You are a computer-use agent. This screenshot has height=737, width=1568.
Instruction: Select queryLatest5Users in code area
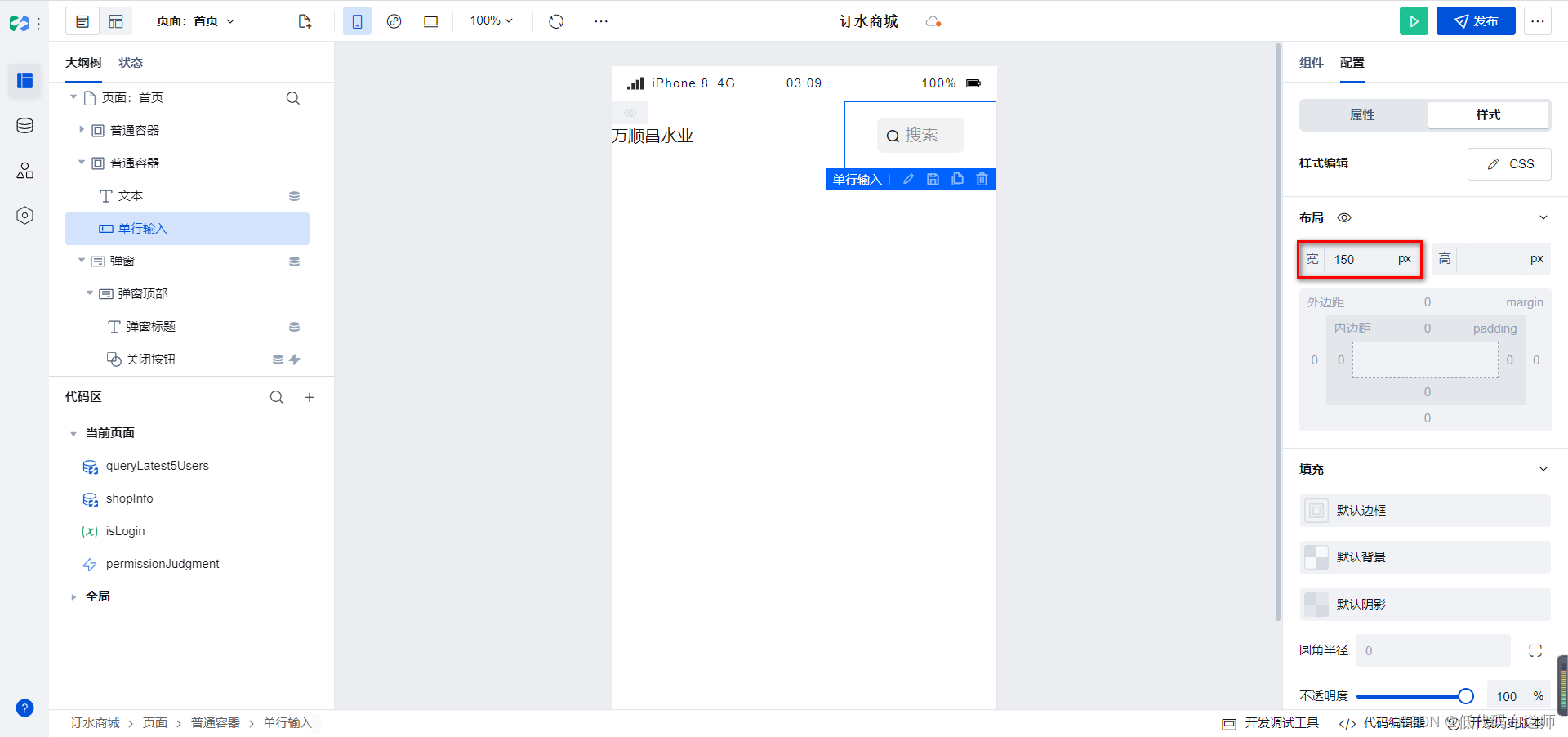[157, 466]
